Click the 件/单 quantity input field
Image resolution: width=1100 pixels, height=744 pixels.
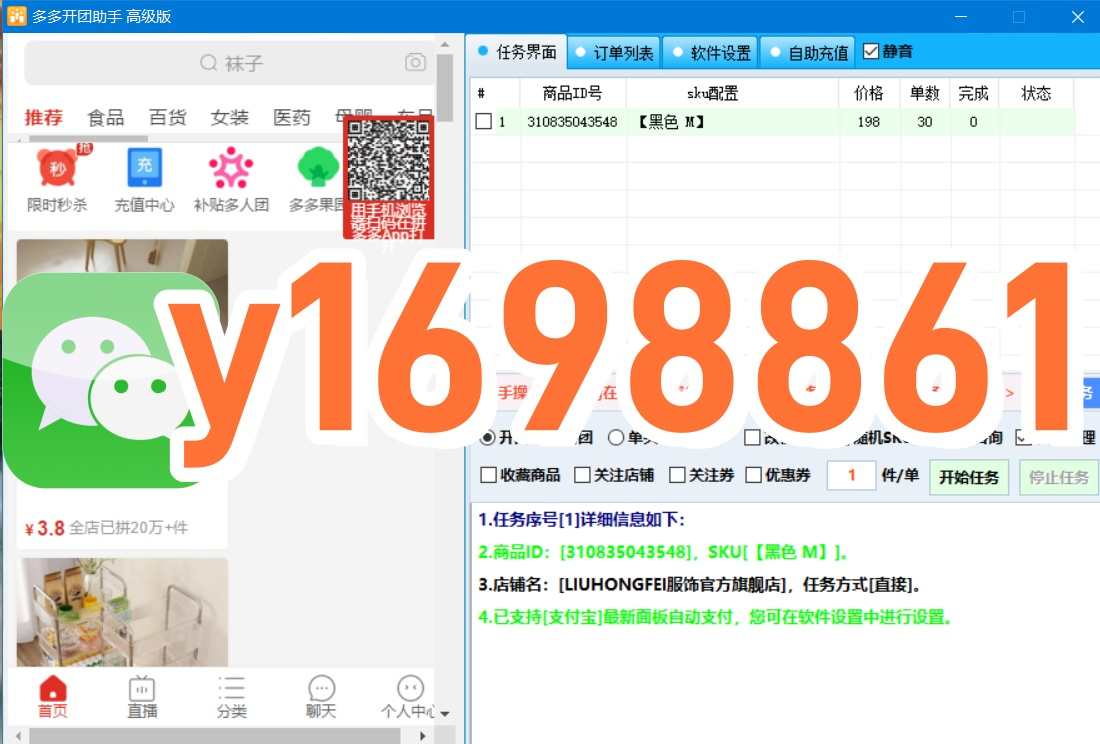click(851, 476)
